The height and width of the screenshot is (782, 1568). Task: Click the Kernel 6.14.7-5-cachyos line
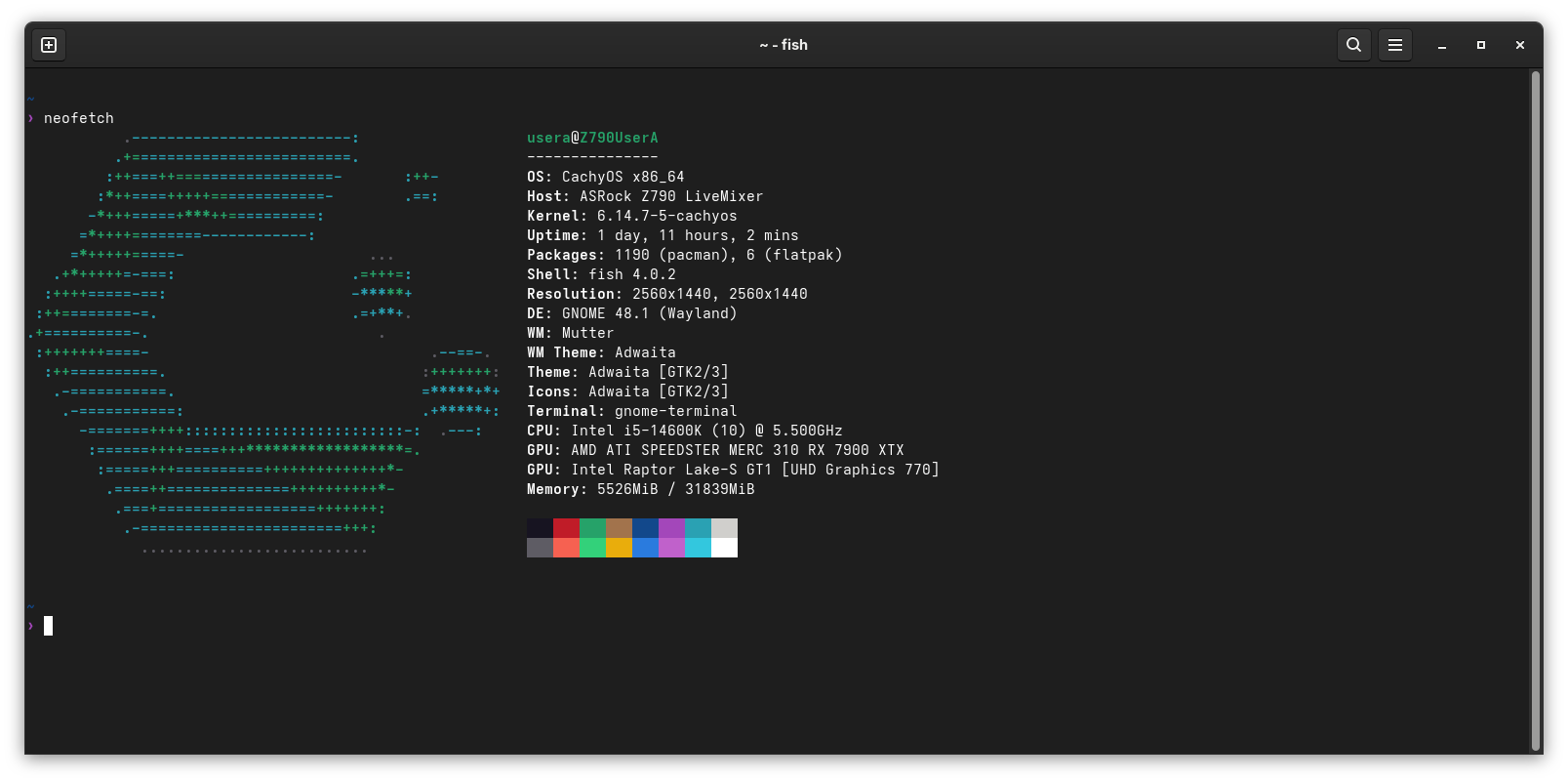coord(632,216)
